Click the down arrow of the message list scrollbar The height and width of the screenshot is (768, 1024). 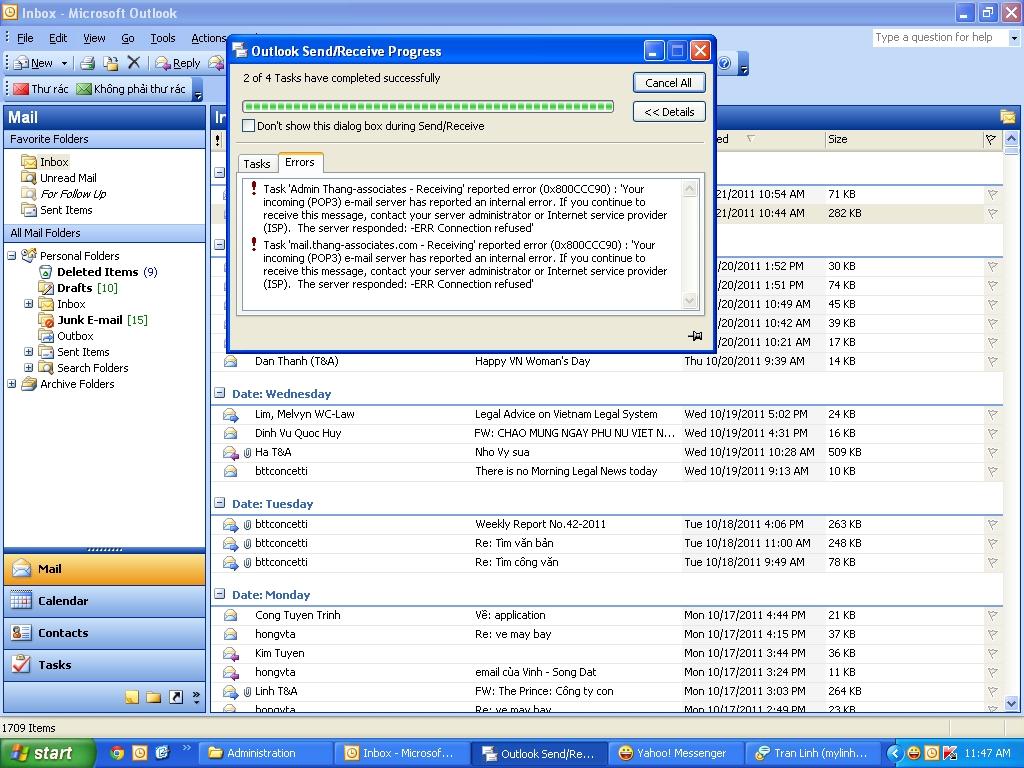[1012, 703]
